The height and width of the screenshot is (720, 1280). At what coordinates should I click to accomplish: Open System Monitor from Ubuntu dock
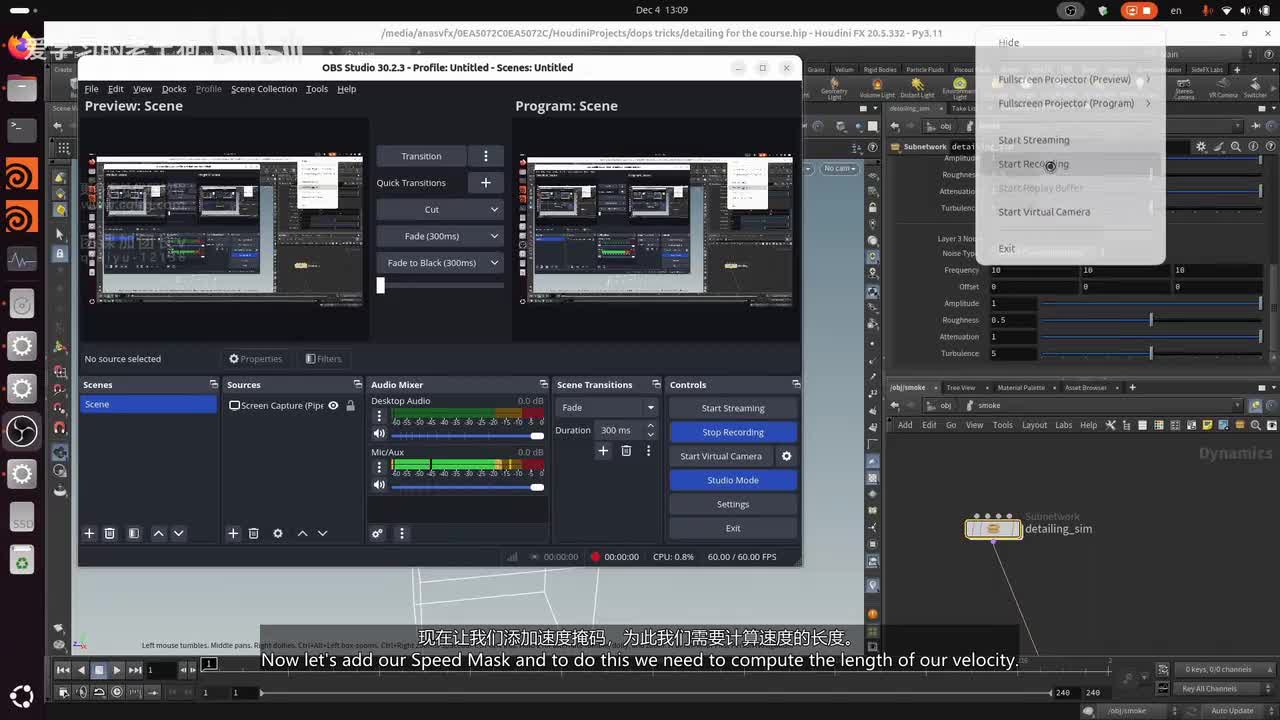click(x=22, y=261)
